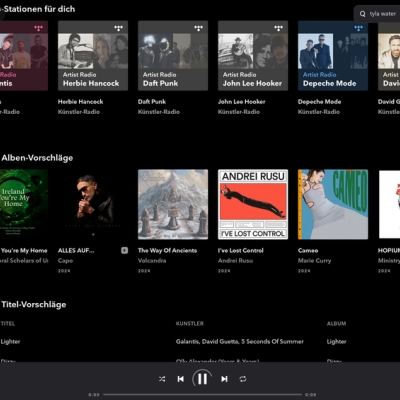Screen dimensions: 400x400
Task: Click John Lee Hooker title text link
Action: click(x=242, y=102)
